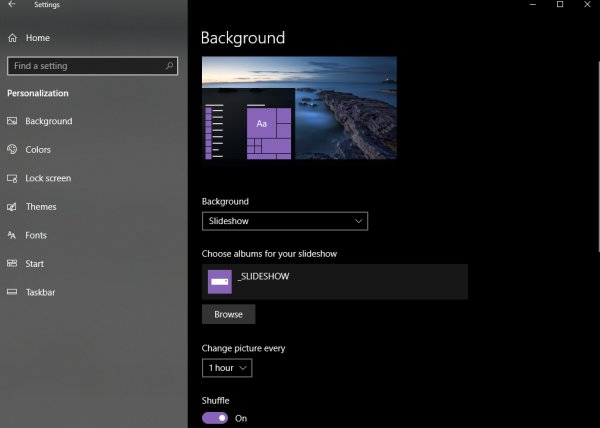Viewport: 600px width, 428px height.
Task: Click the Themes brush icon
Action: point(12,207)
